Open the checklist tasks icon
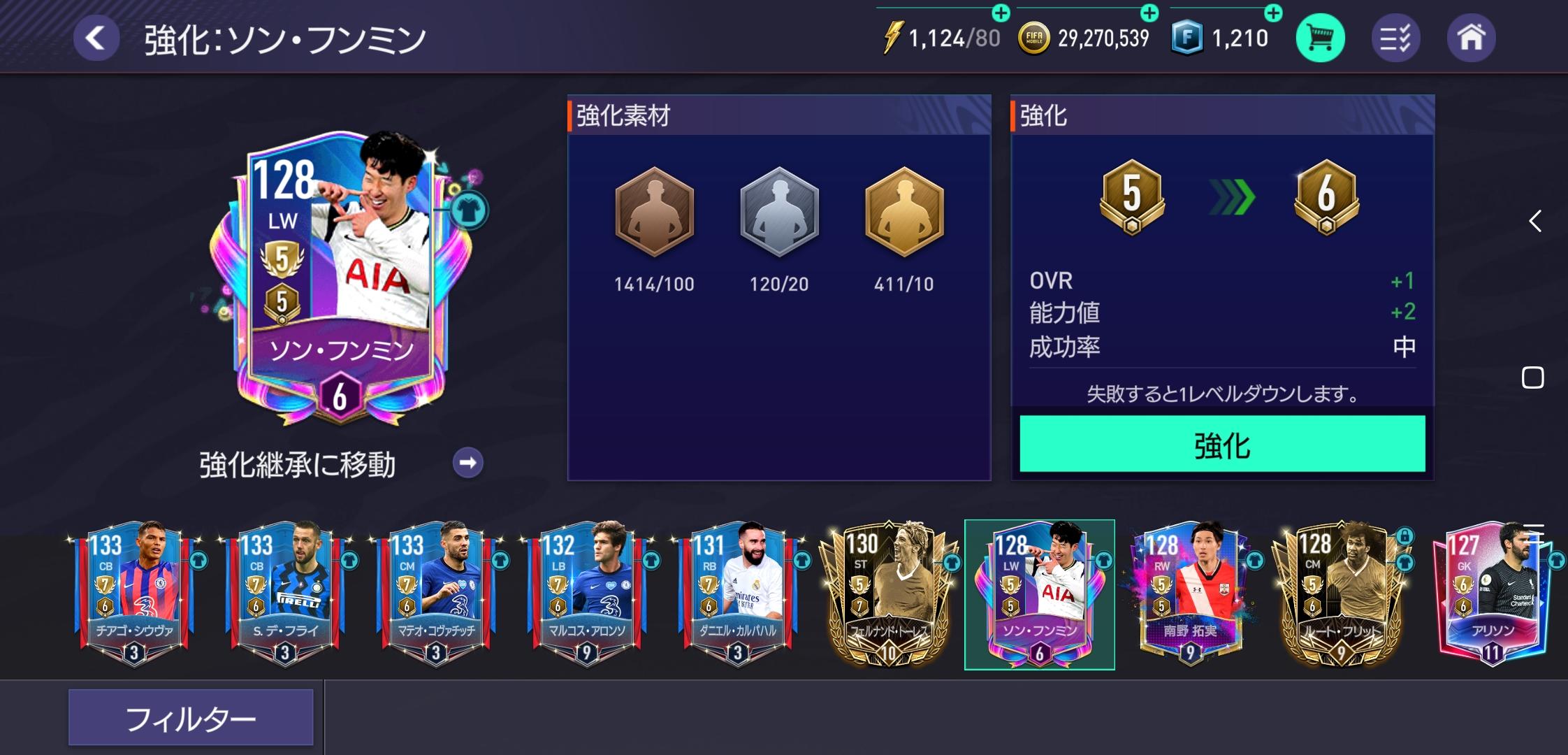 [x=1395, y=38]
